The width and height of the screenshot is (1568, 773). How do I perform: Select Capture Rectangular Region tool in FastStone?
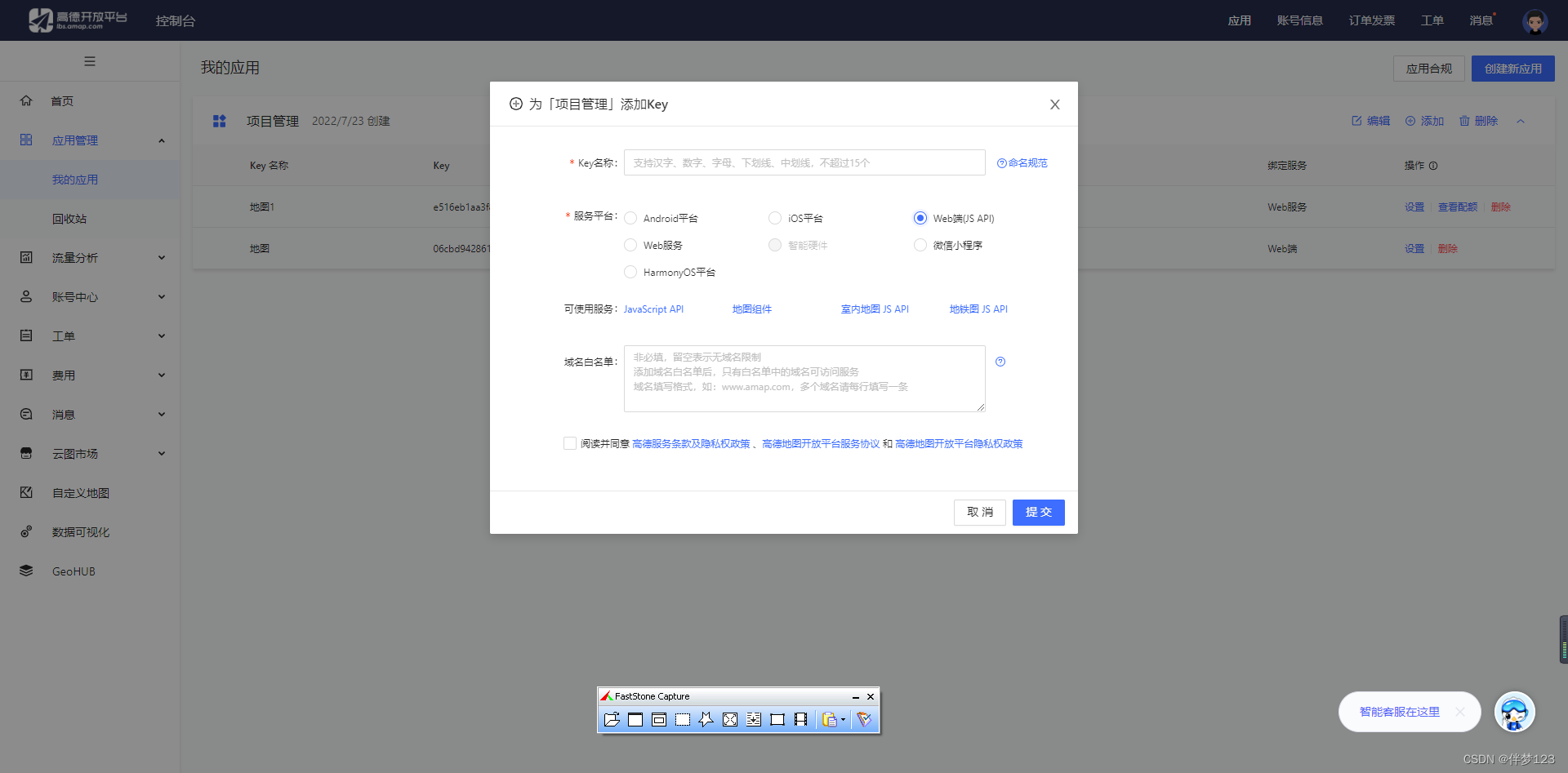(x=683, y=719)
